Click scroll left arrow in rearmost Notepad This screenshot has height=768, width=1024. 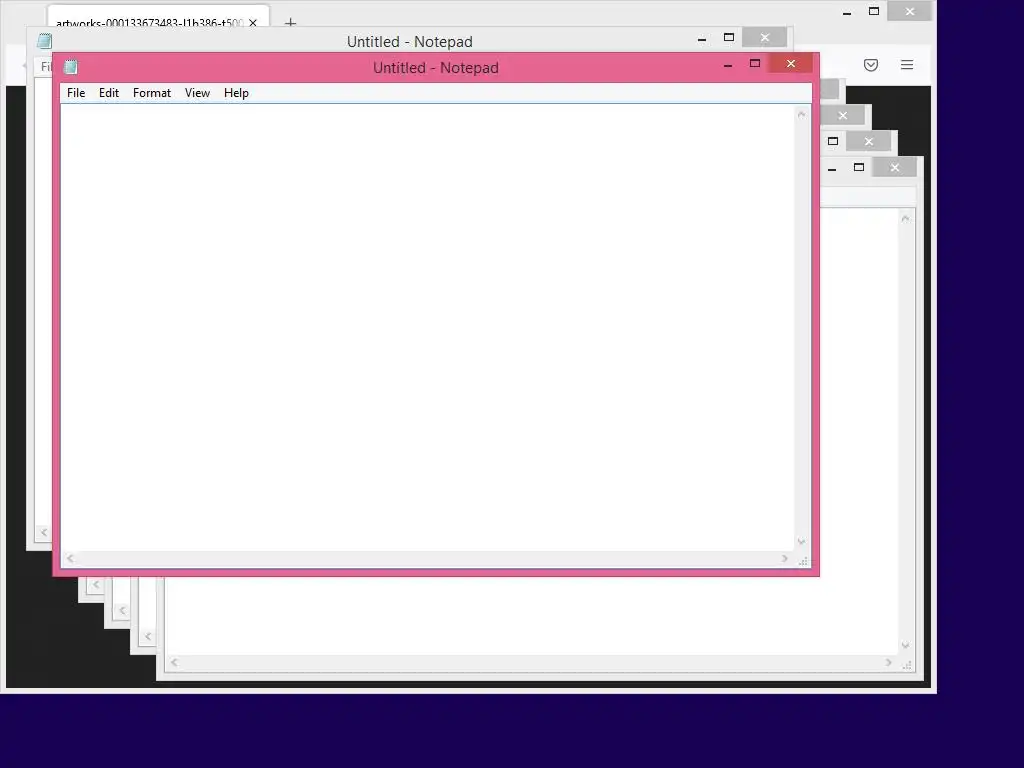coord(174,662)
